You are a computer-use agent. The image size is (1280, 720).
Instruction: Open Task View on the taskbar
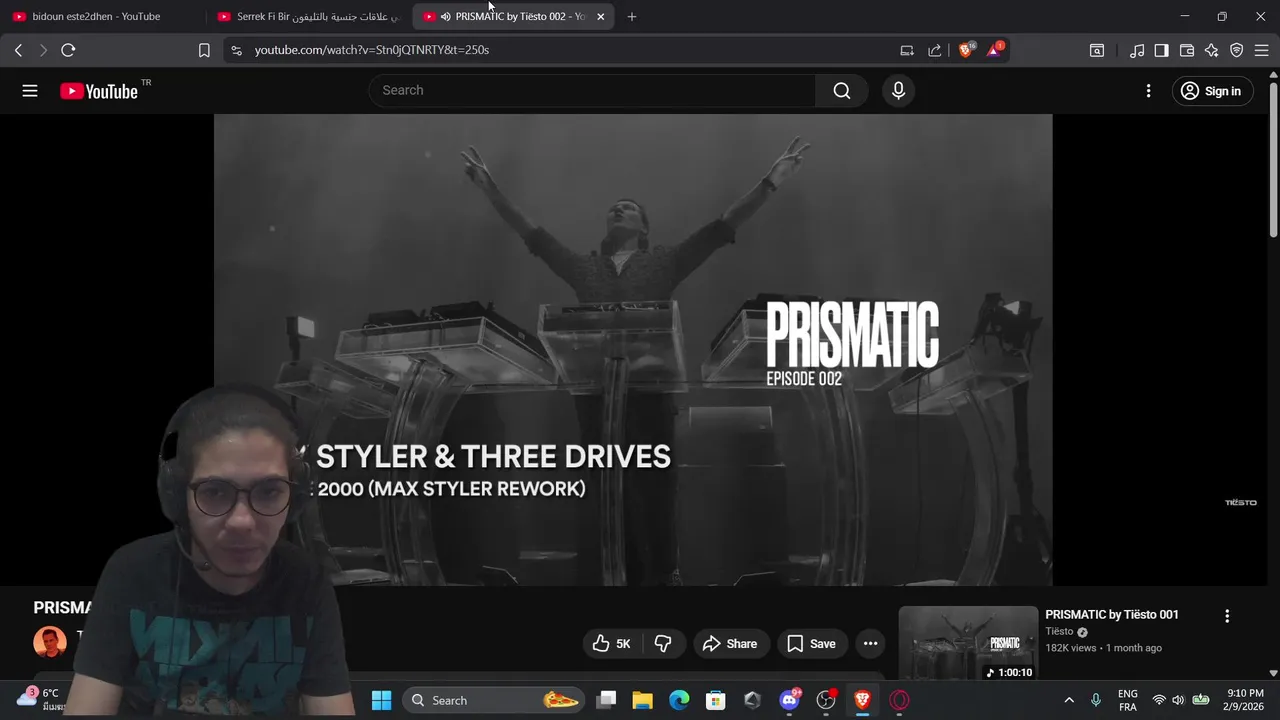coord(606,700)
